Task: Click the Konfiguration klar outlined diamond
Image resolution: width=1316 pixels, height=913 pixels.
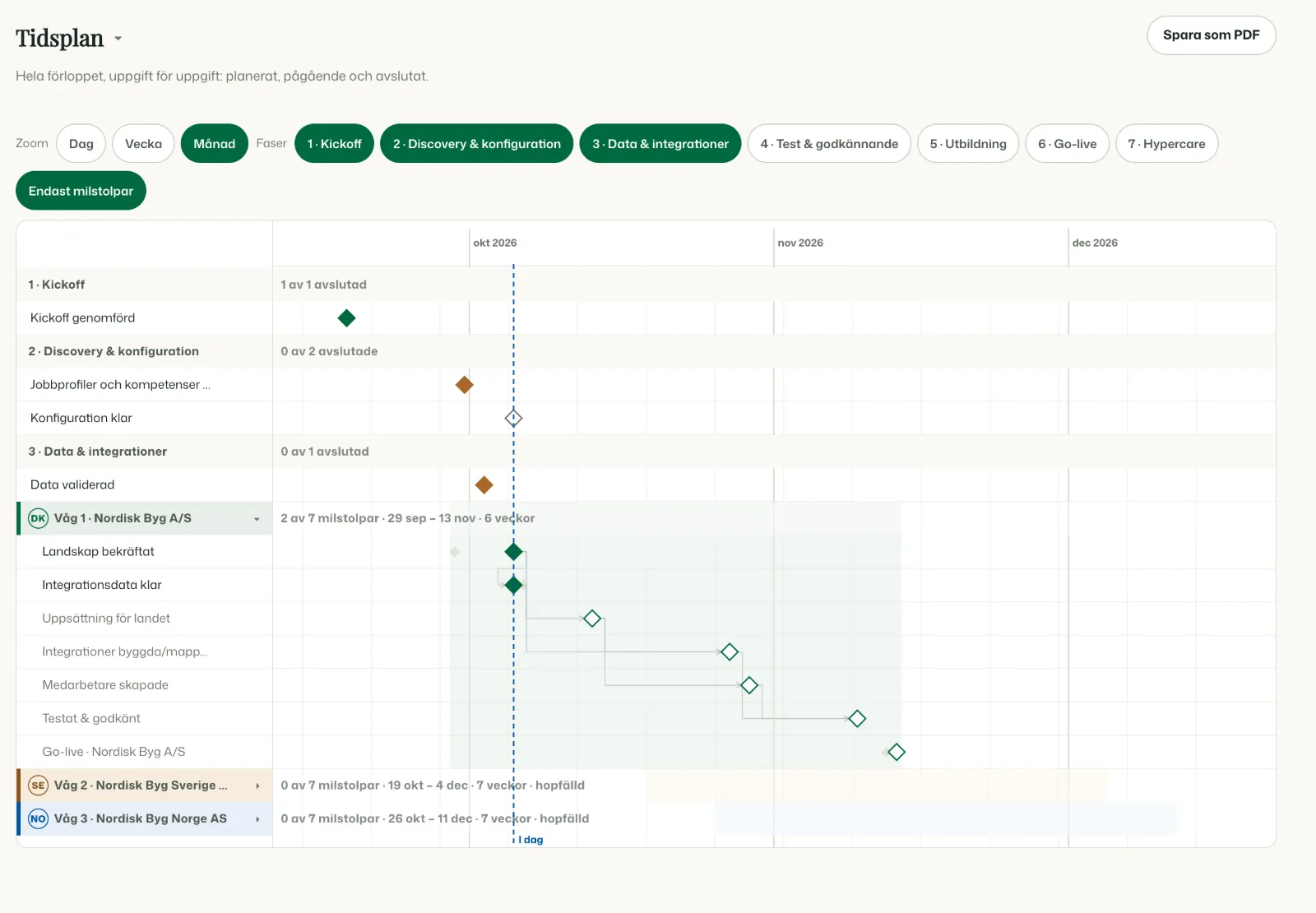Action: (x=514, y=418)
